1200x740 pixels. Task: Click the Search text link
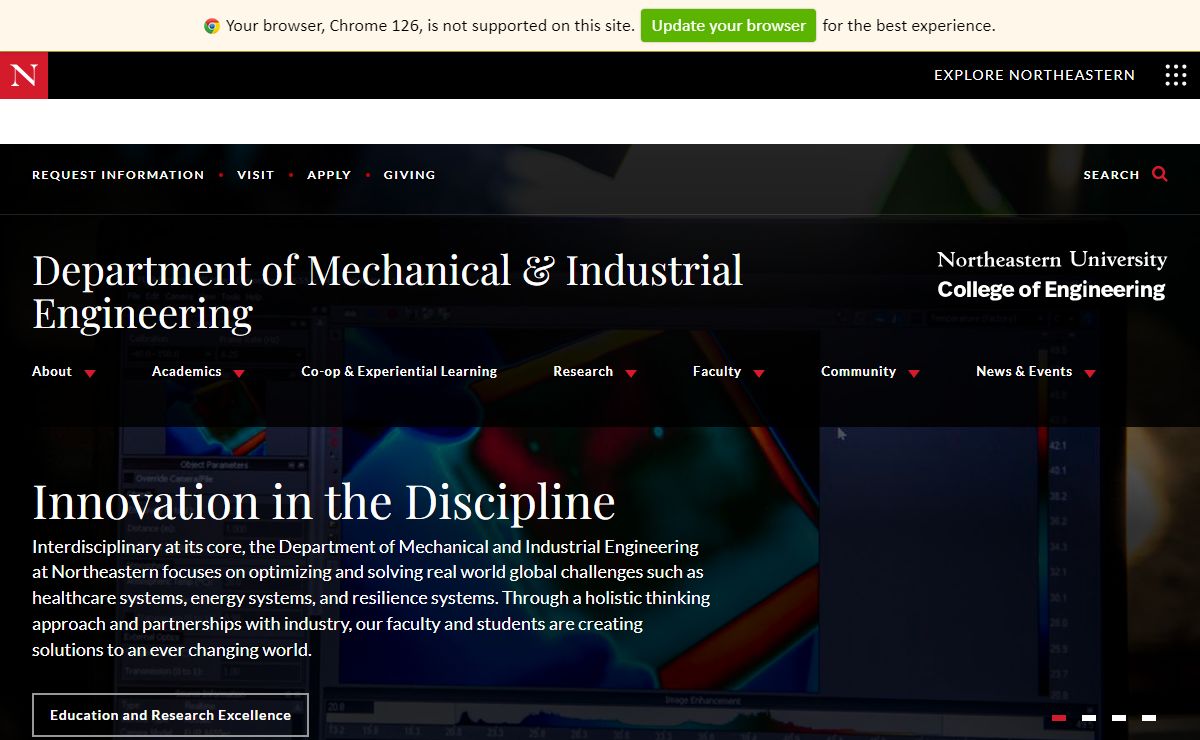(1111, 175)
